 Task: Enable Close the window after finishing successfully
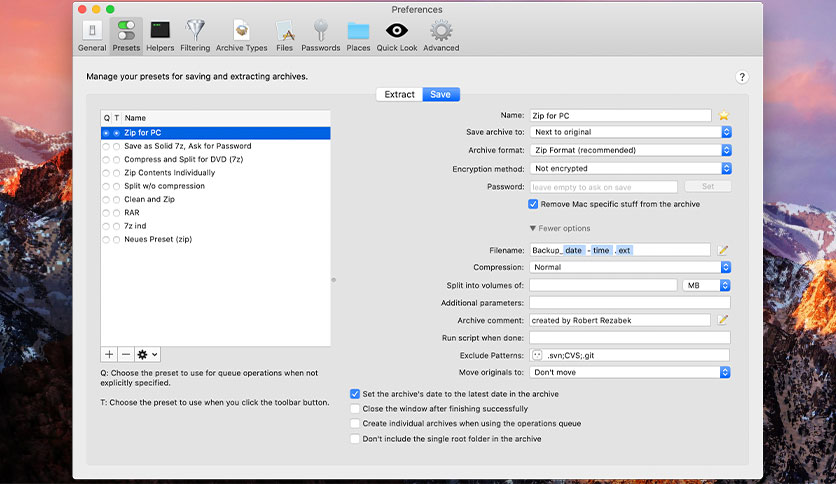[x=355, y=409]
